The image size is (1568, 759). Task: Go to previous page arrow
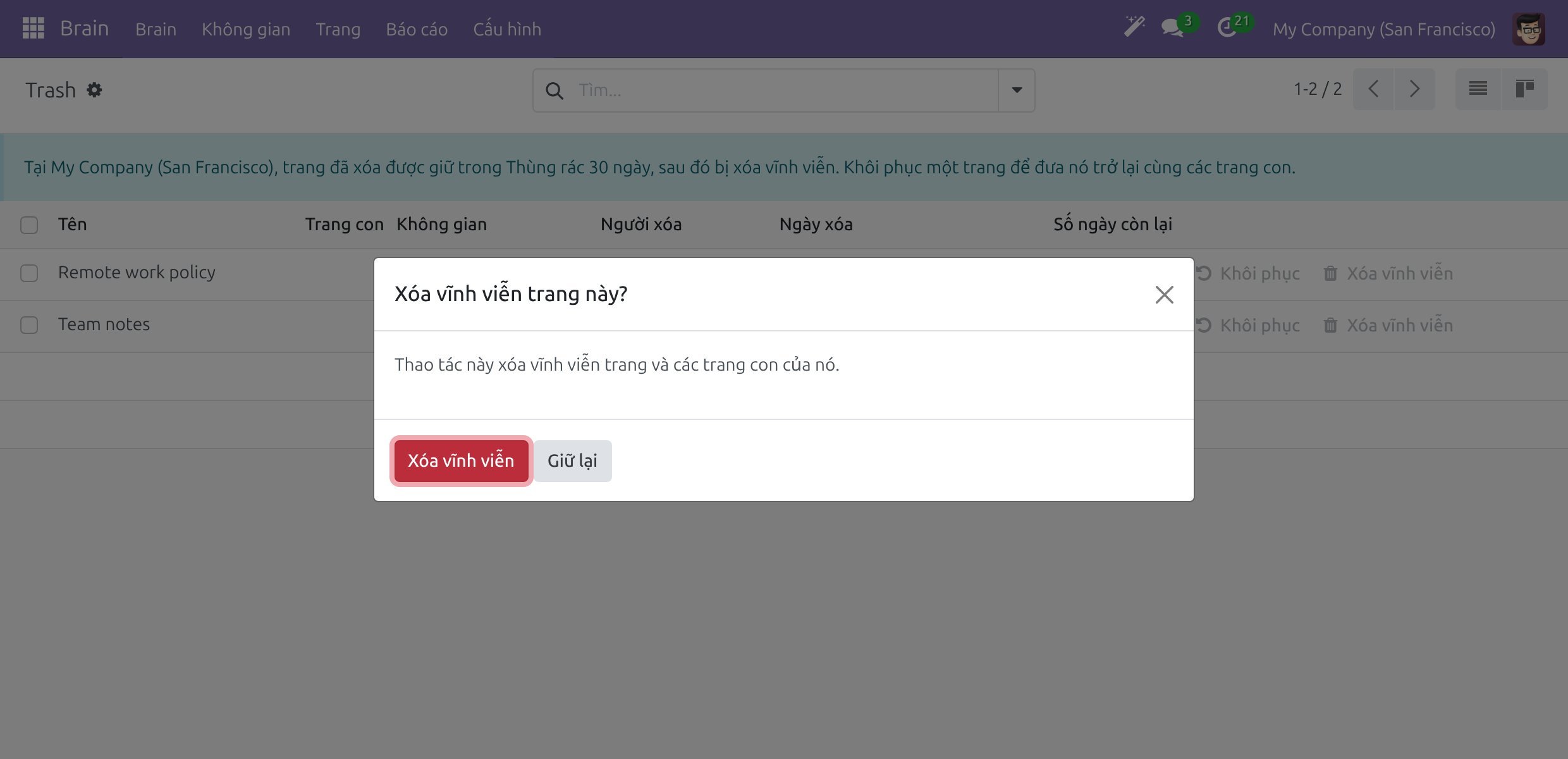1373,89
